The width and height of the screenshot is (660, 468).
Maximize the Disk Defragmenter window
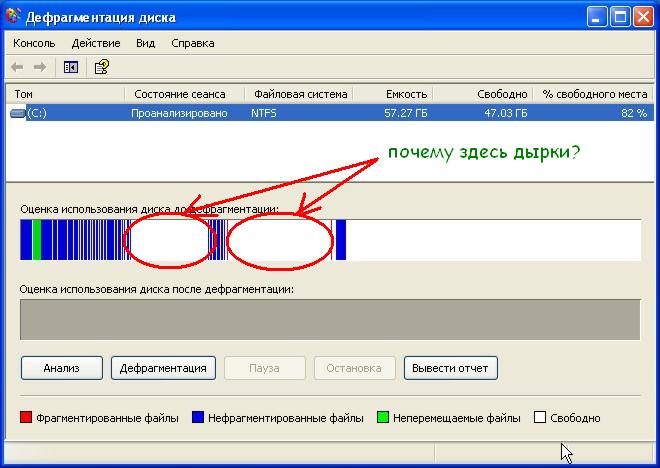(x=620, y=17)
